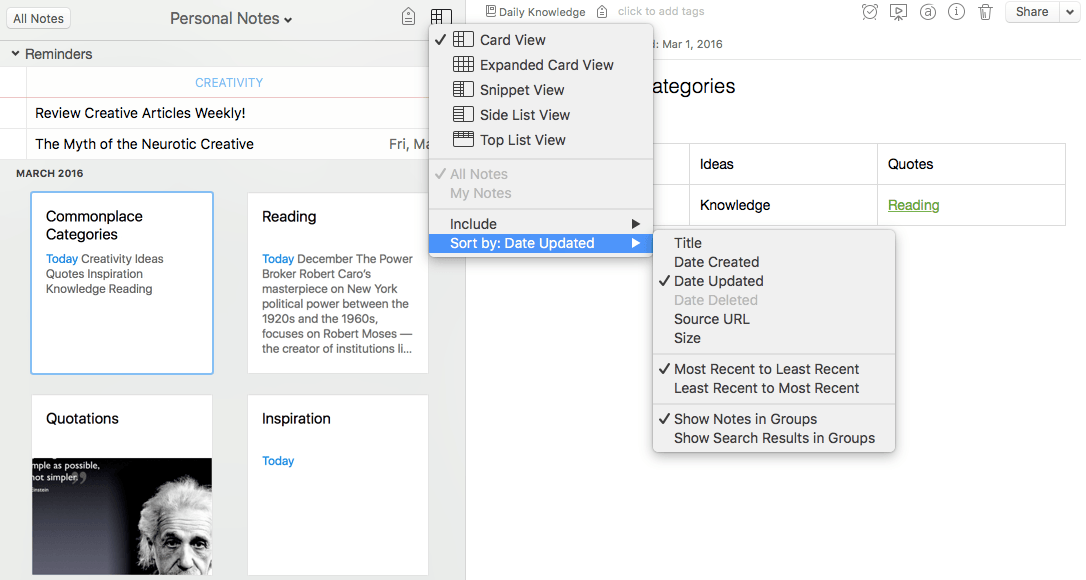The image size is (1086, 580).
Task: Open the Personal Notes notebook dropdown
Action: pyautogui.click(x=231, y=18)
